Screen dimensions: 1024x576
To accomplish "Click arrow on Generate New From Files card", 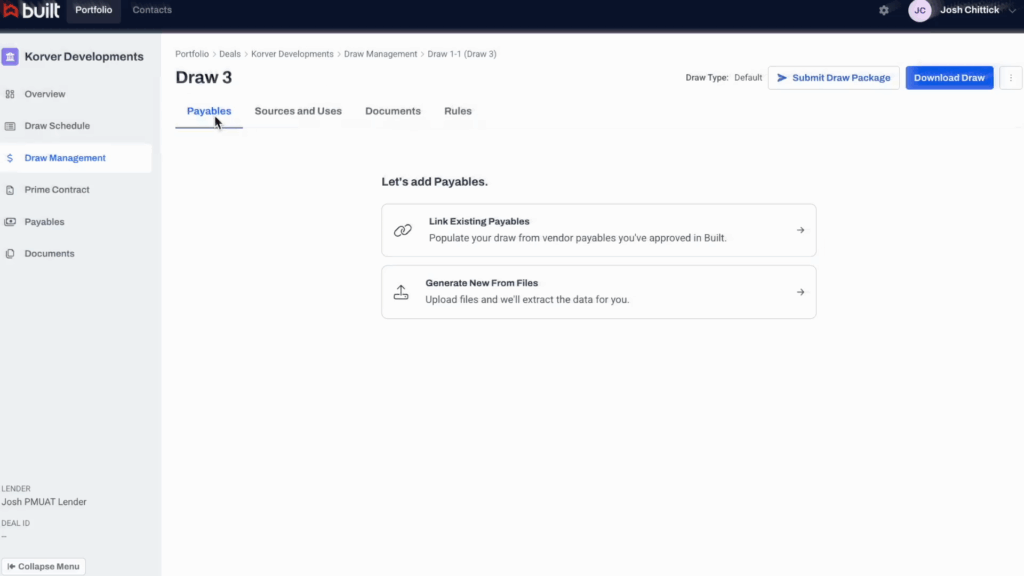I will (x=800, y=292).
